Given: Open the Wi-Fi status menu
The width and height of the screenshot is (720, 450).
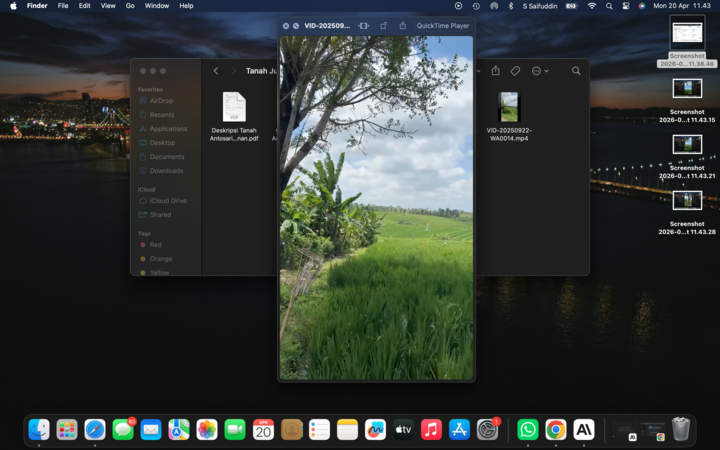Looking at the screenshot, I should [591, 6].
